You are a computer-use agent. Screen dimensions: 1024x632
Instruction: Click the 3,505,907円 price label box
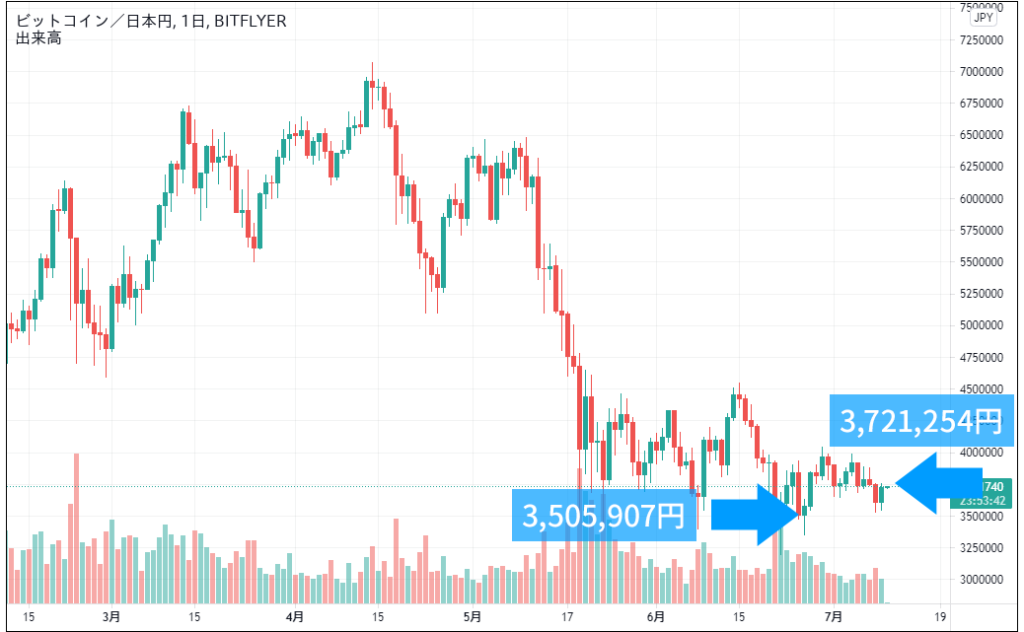click(x=603, y=516)
